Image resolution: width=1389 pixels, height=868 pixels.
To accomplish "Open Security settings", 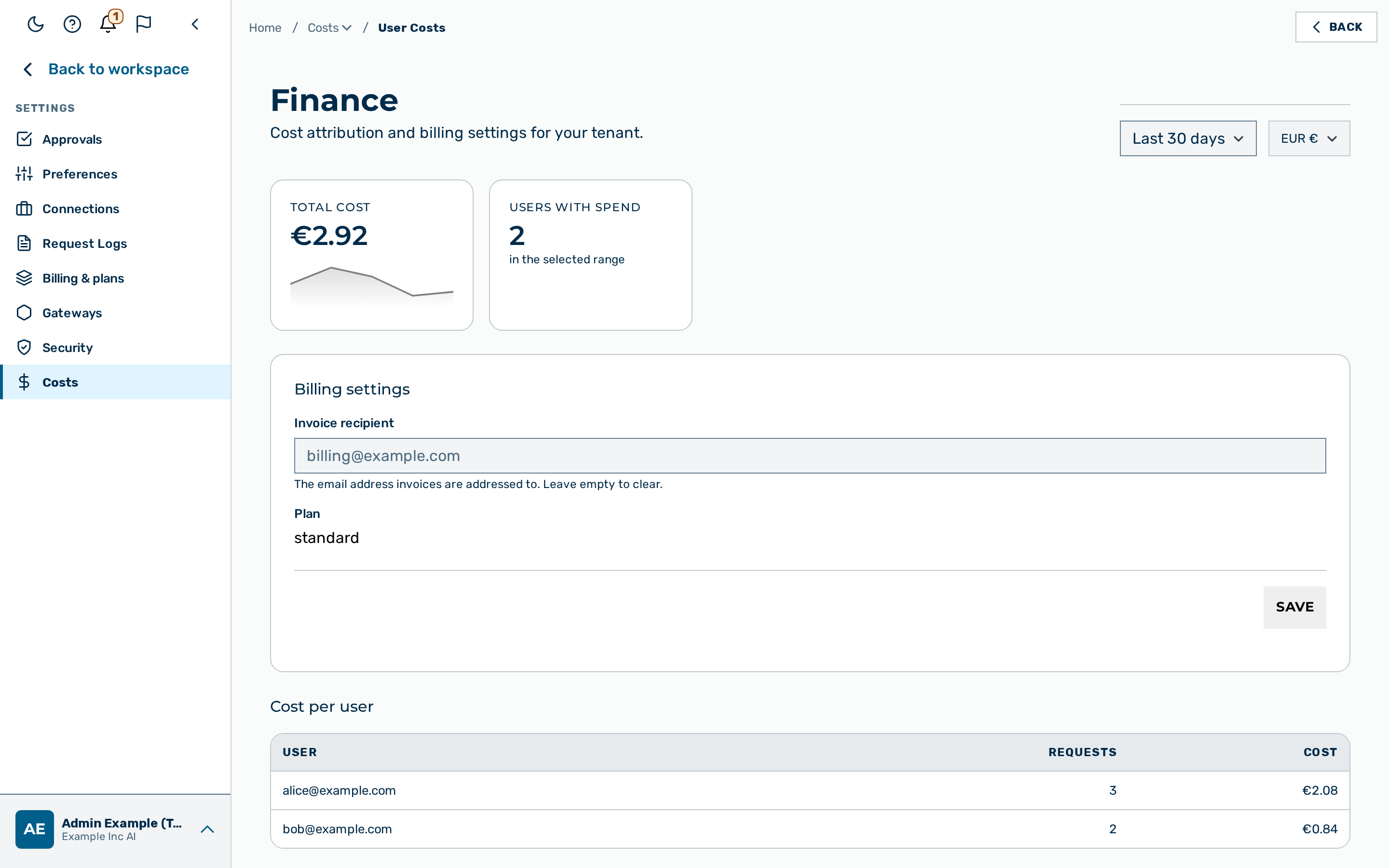I will point(115,347).
